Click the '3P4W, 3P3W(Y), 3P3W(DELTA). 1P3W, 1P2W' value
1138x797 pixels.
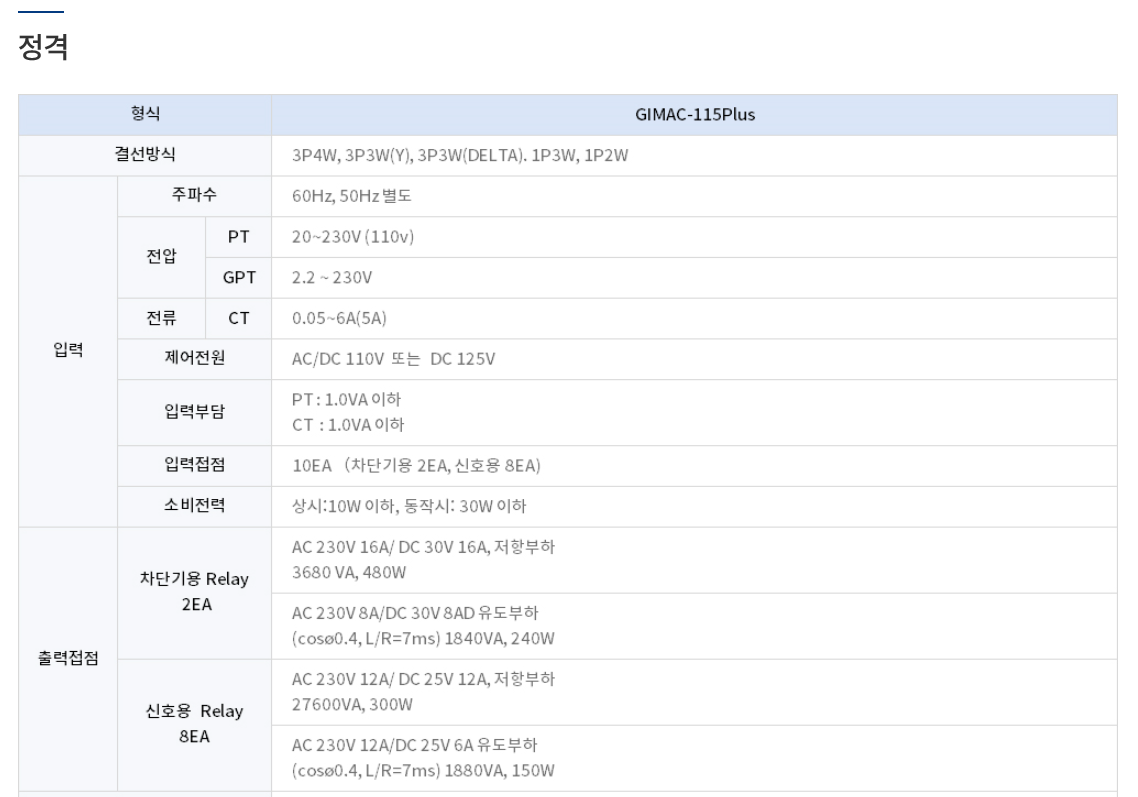(460, 155)
